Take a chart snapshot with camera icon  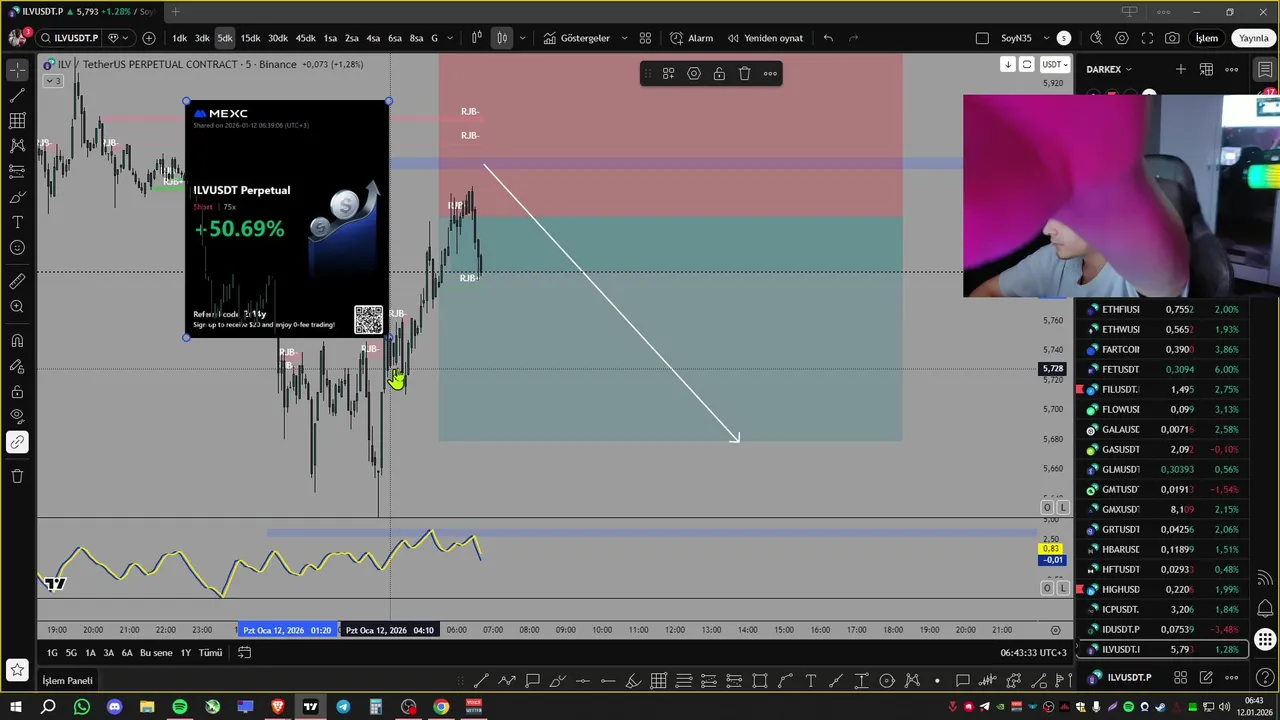pos(1172,38)
